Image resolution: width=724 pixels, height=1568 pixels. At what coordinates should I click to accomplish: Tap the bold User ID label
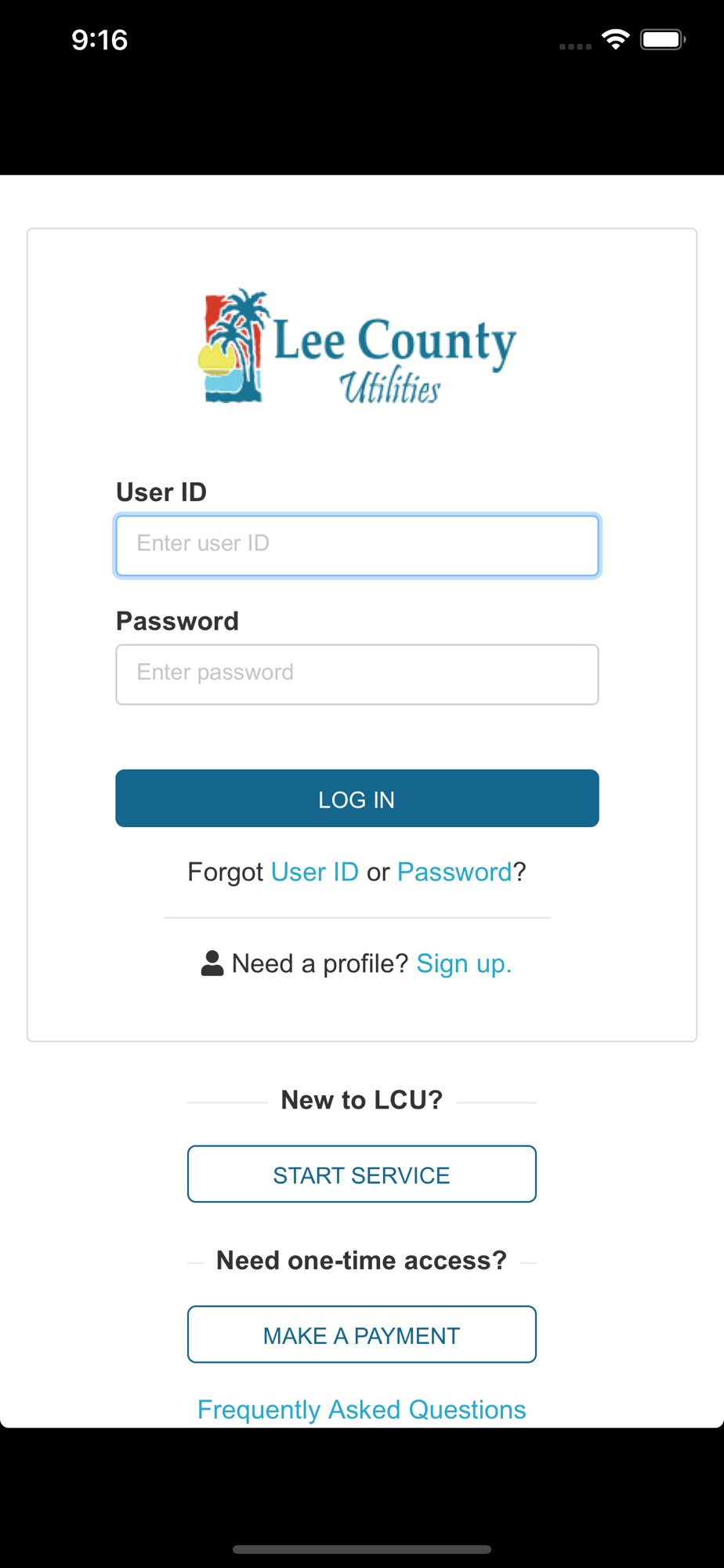point(161,492)
